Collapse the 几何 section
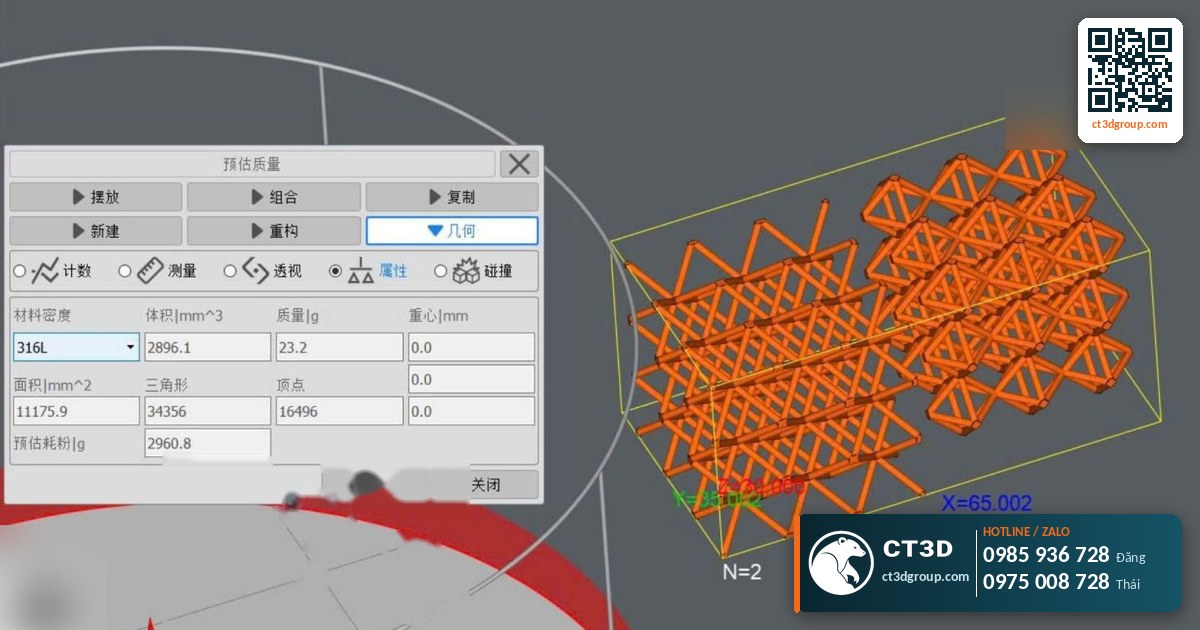This screenshot has width=1200, height=630. tap(452, 231)
